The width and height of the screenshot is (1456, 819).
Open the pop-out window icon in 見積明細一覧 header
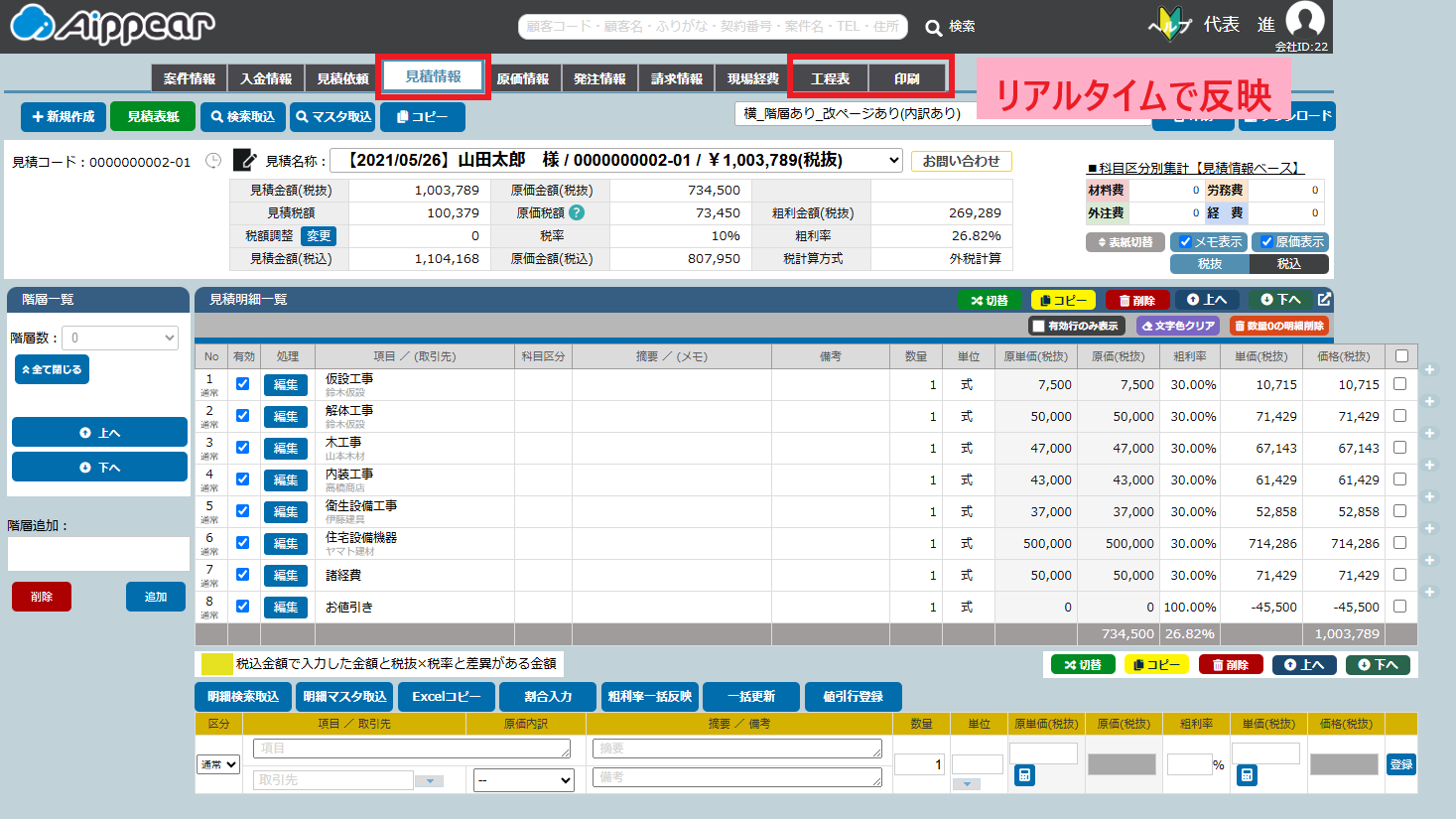[x=1324, y=299]
